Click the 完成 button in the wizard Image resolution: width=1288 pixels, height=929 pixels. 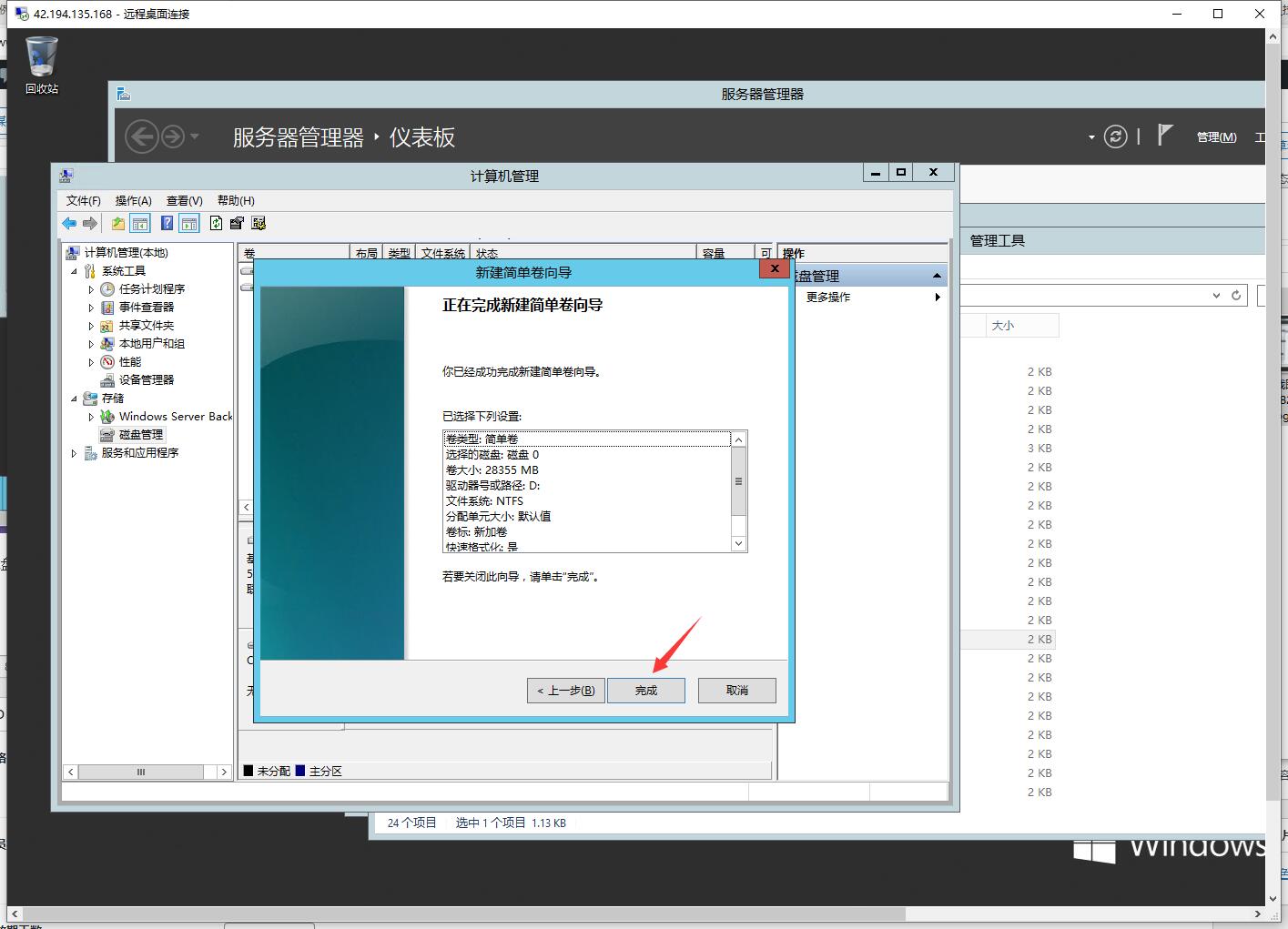(x=645, y=690)
